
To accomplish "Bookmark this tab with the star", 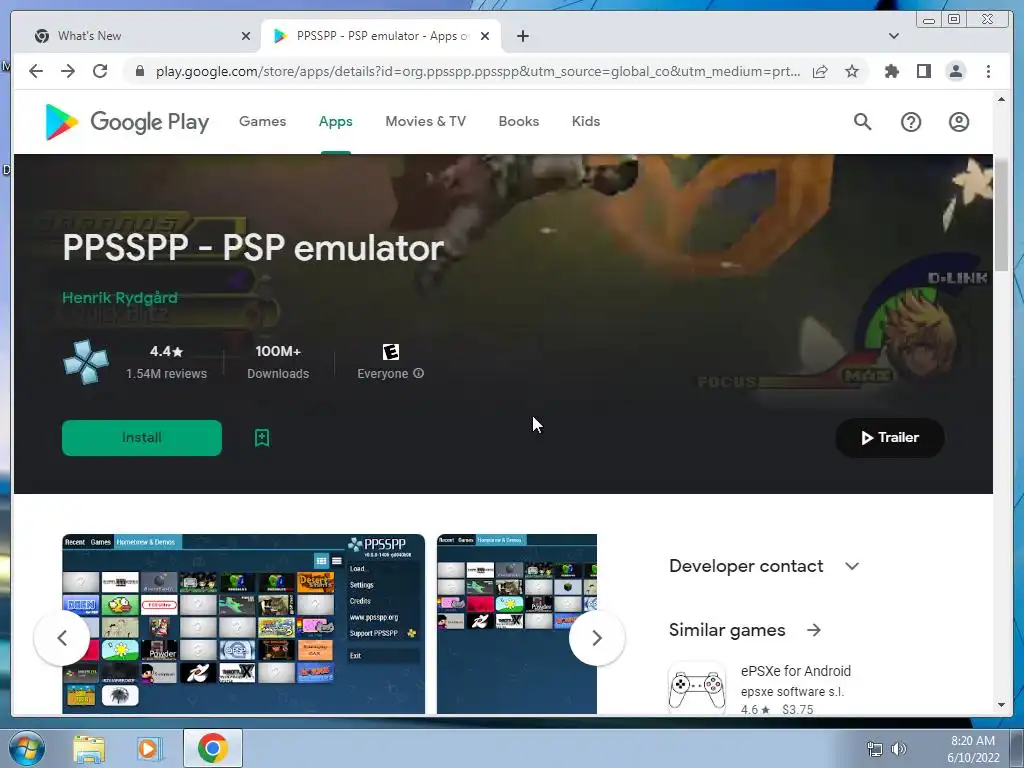I will click(852, 71).
